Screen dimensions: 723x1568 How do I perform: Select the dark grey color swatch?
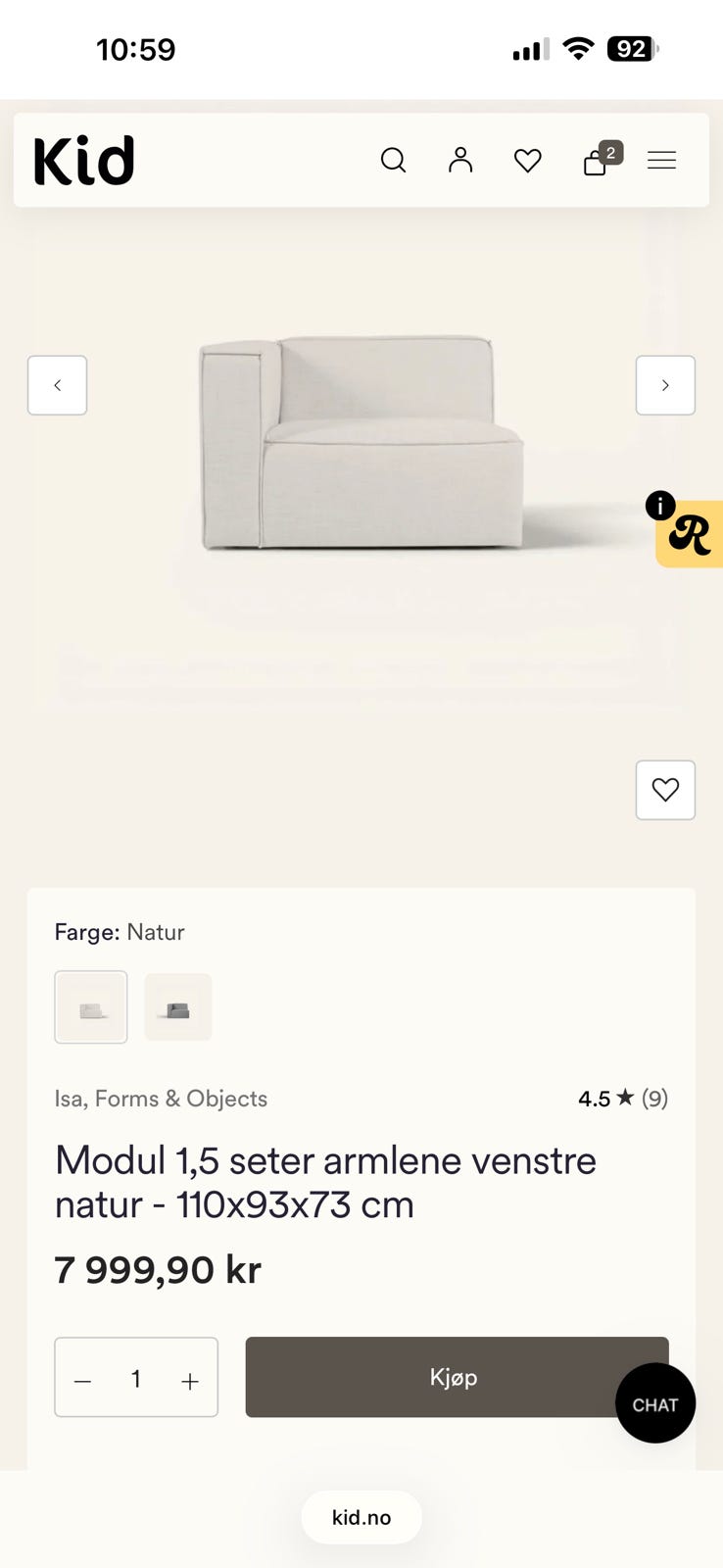point(178,1007)
